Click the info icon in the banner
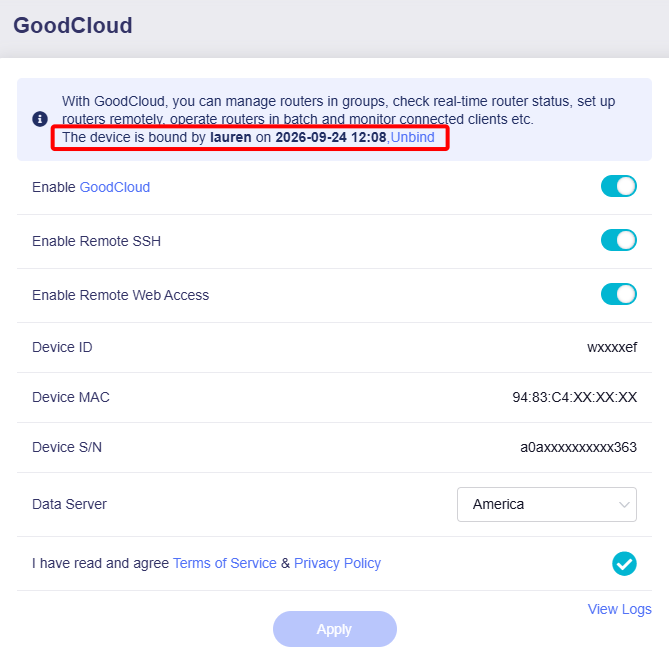 point(40,119)
